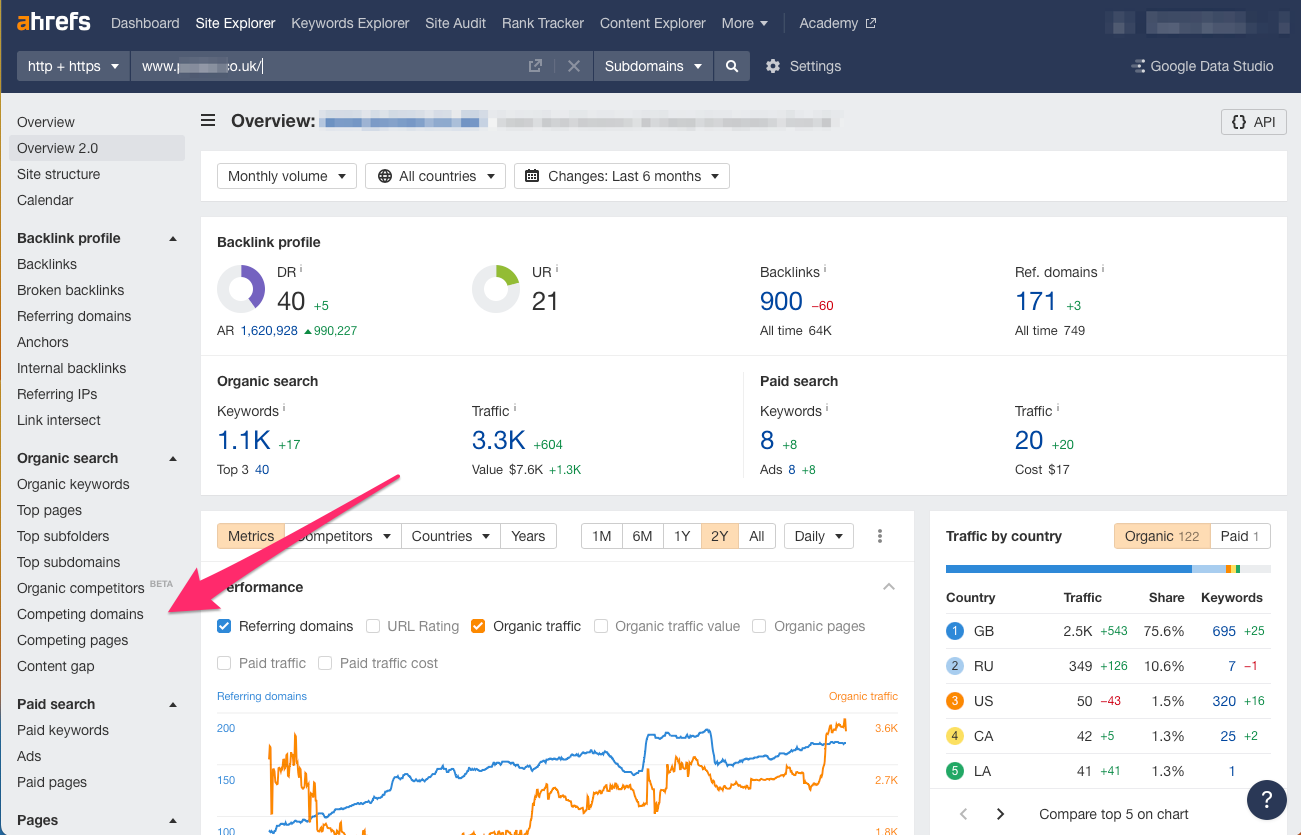Go to next page of countries arrow

[x=1000, y=814]
